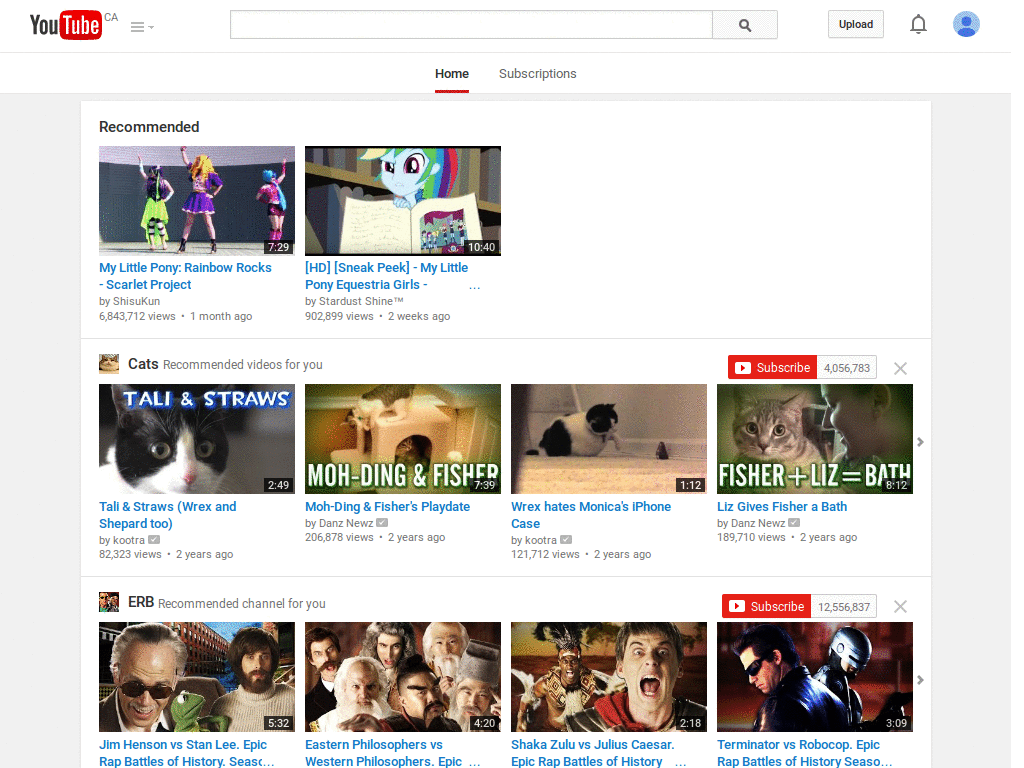Open Wrex hates iPhone Case thumbnail
Image resolution: width=1024 pixels, height=768 pixels.
coord(609,439)
